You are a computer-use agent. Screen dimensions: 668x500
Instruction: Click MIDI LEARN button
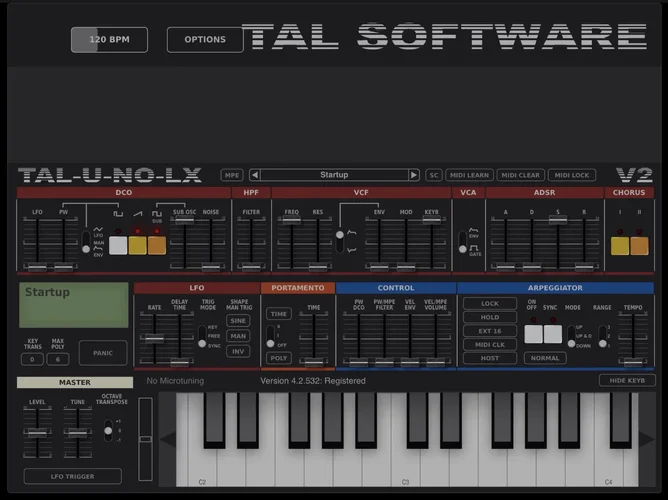coord(469,175)
